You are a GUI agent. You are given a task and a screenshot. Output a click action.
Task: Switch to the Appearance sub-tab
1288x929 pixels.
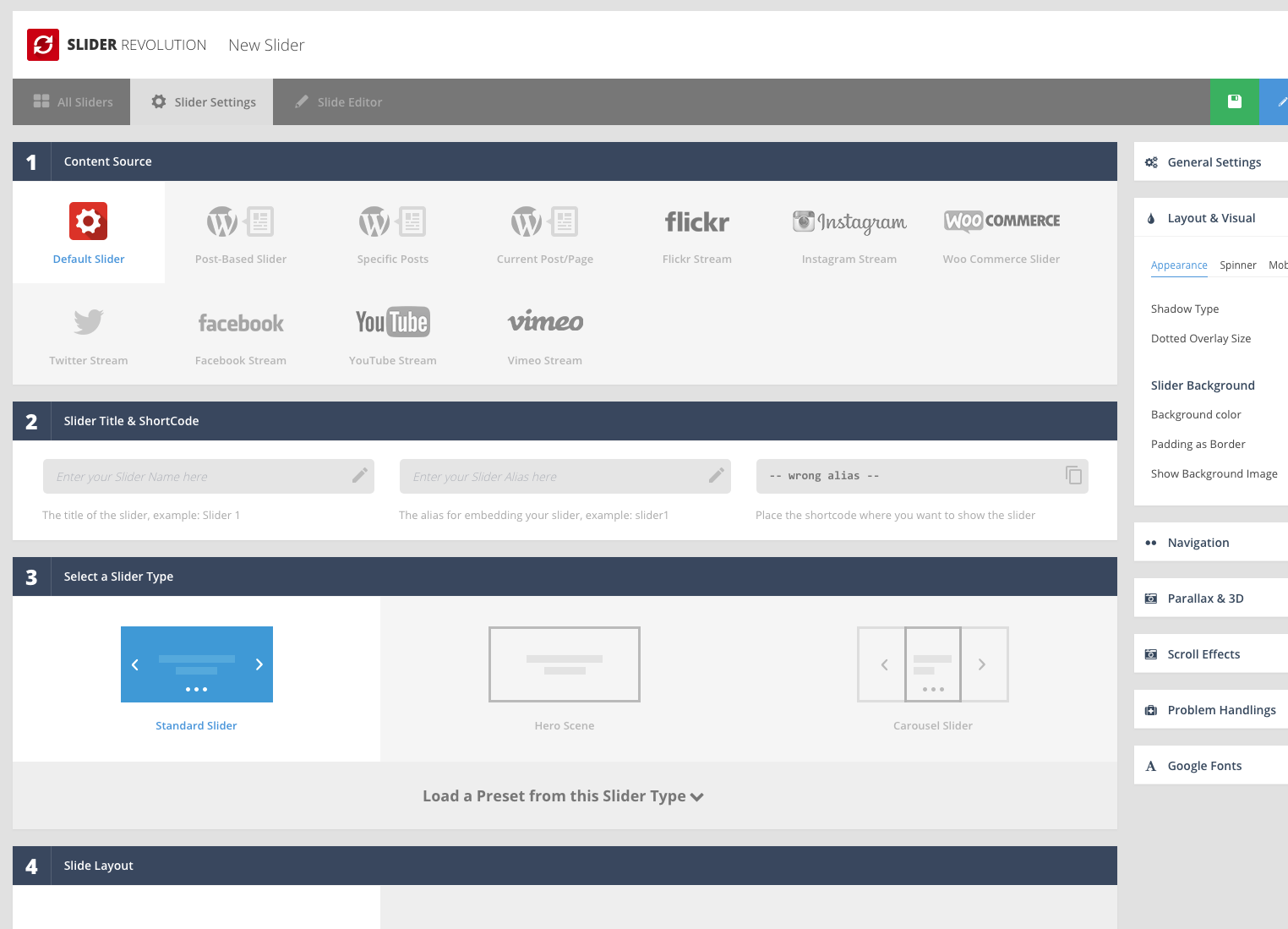(x=1179, y=265)
